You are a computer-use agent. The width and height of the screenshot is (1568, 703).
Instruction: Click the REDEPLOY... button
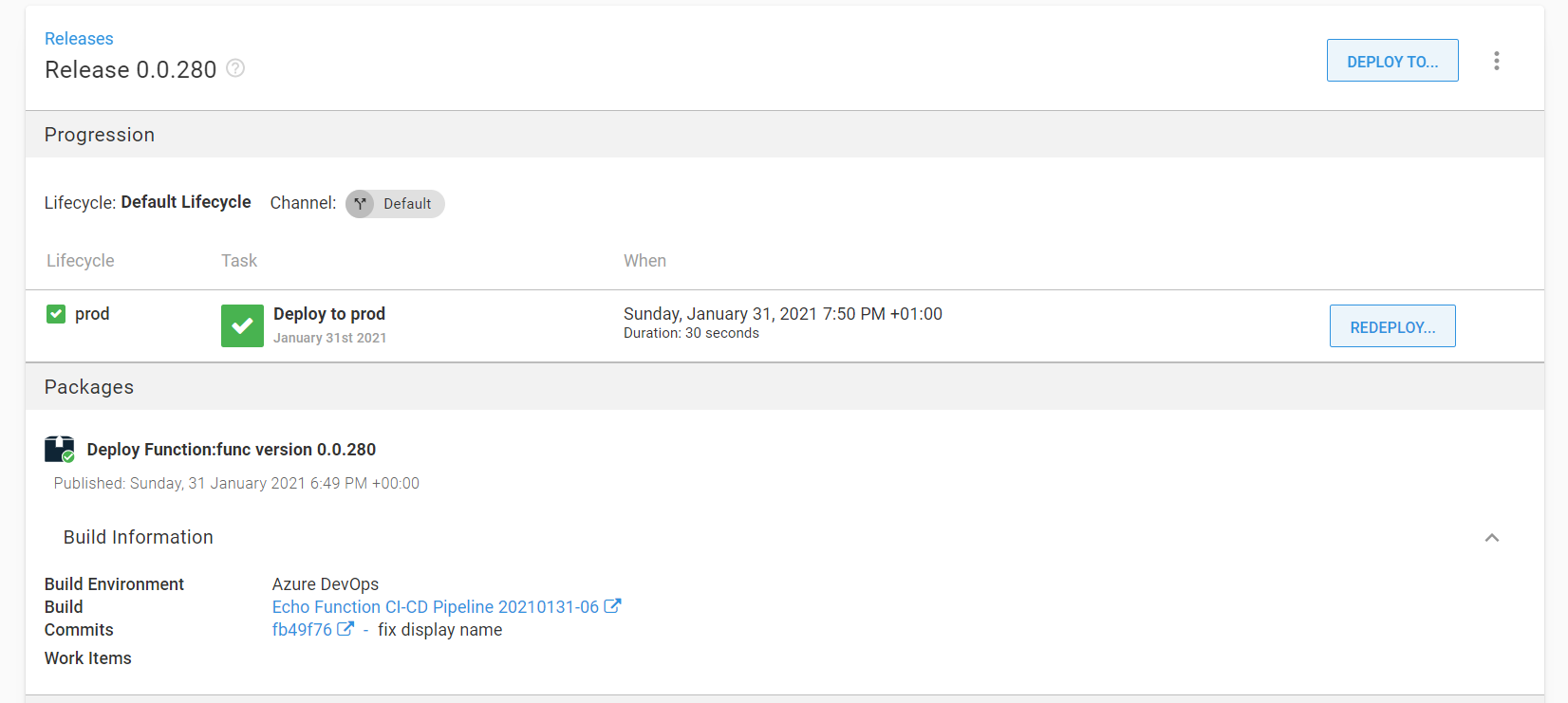click(x=1392, y=326)
